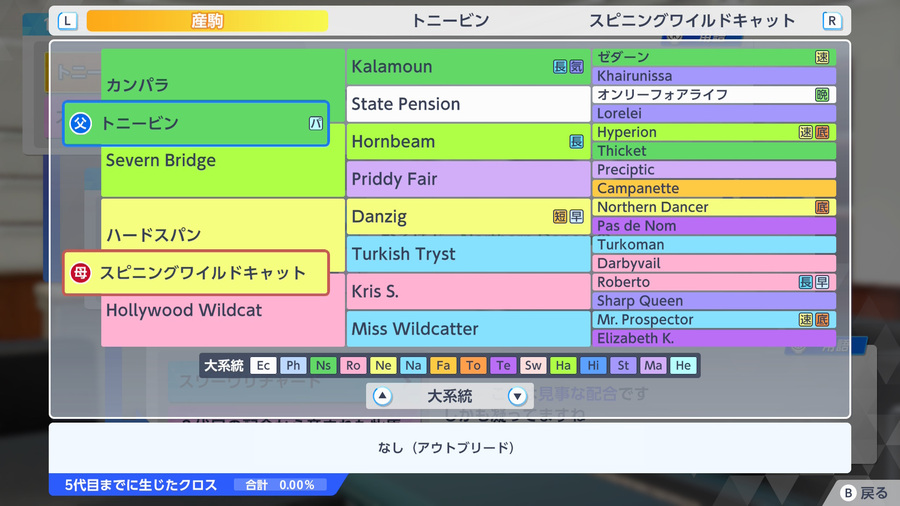Click the 底 badge on Northern Dancer

pyautogui.click(x=822, y=207)
